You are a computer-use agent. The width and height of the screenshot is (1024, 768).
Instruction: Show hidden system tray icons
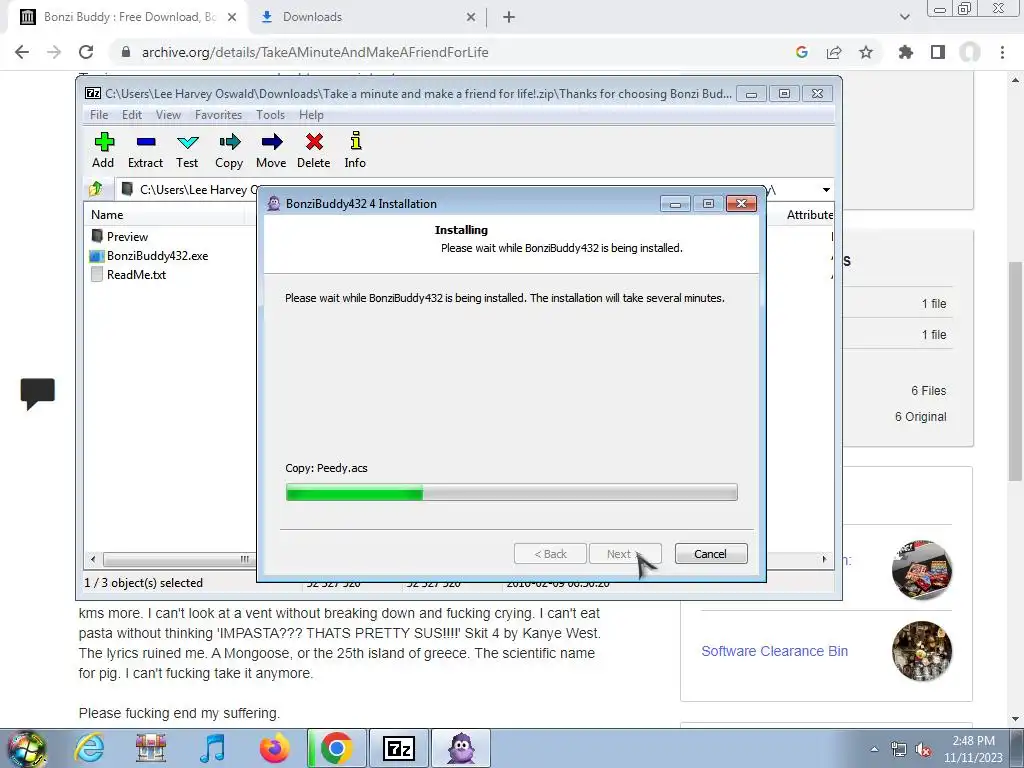click(x=874, y=749)
